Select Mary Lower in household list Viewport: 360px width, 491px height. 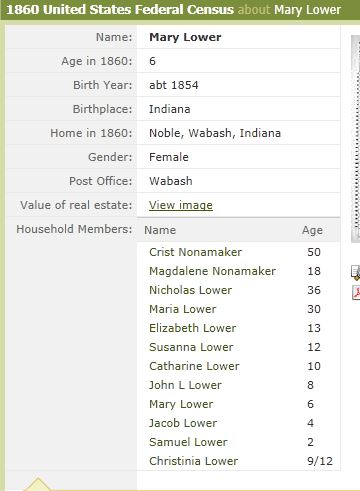181,404
